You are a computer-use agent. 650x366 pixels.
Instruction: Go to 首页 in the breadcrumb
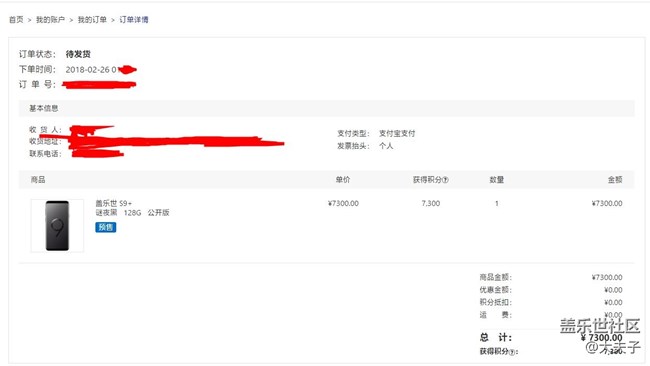[16, 19]
